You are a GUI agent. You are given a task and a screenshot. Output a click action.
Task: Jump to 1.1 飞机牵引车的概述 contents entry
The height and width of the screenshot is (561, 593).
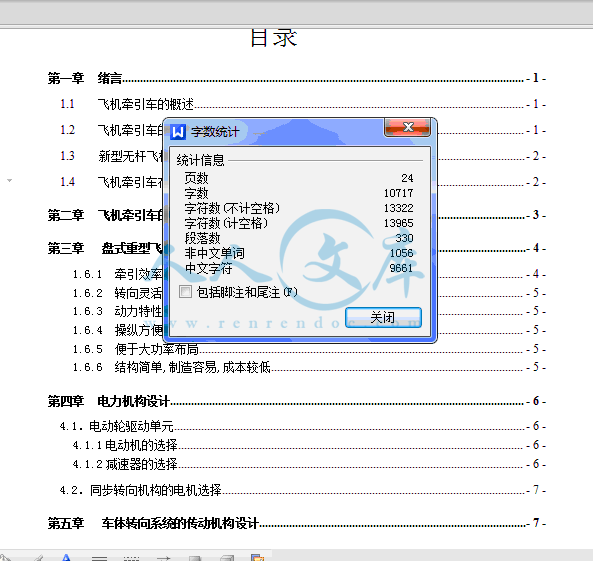[303, 104]
